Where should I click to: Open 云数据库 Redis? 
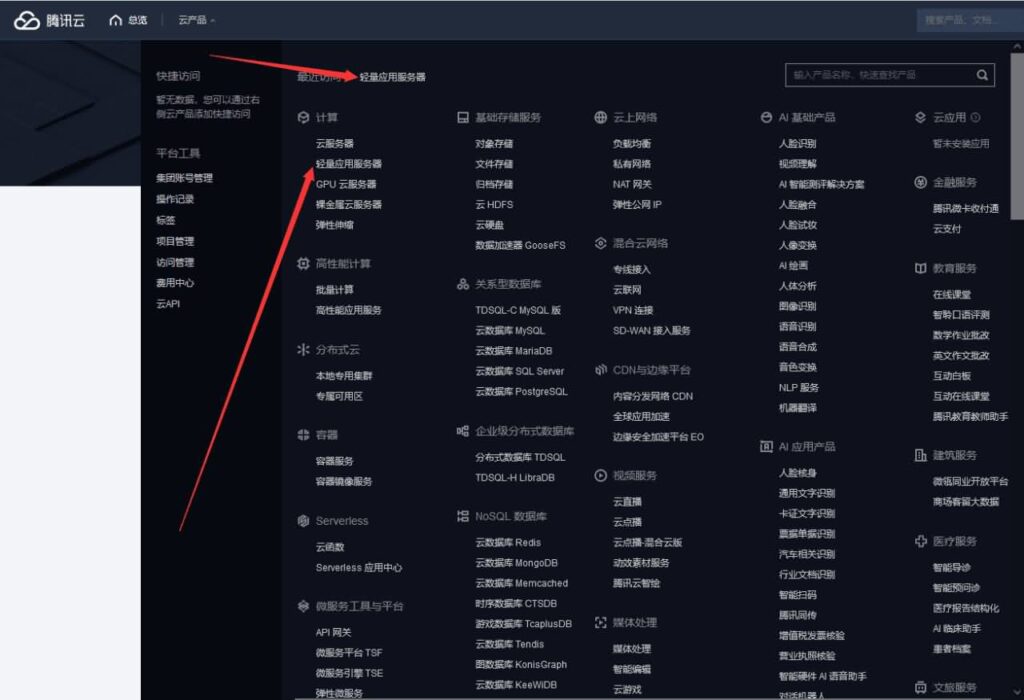[508, 543]
